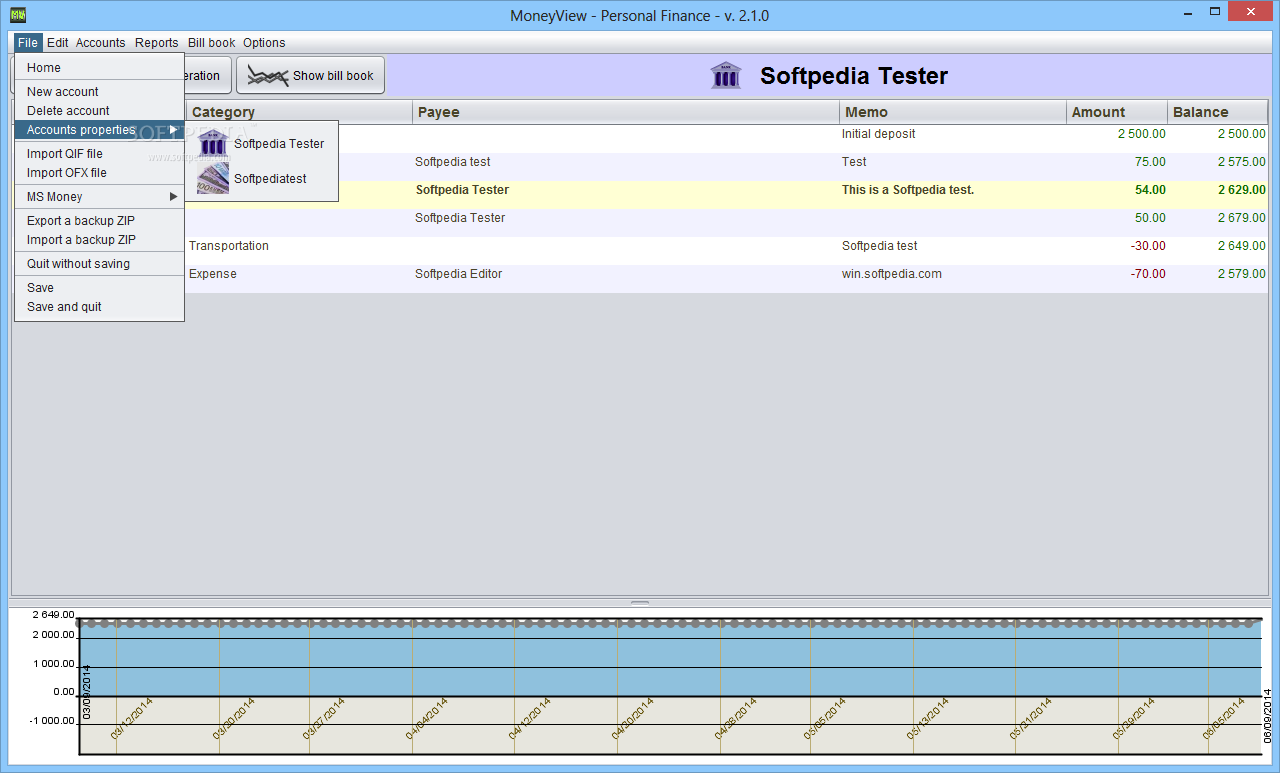Sort by the Memo column header
This screenshot has height=773, width=1280.
tap(953, 112)
